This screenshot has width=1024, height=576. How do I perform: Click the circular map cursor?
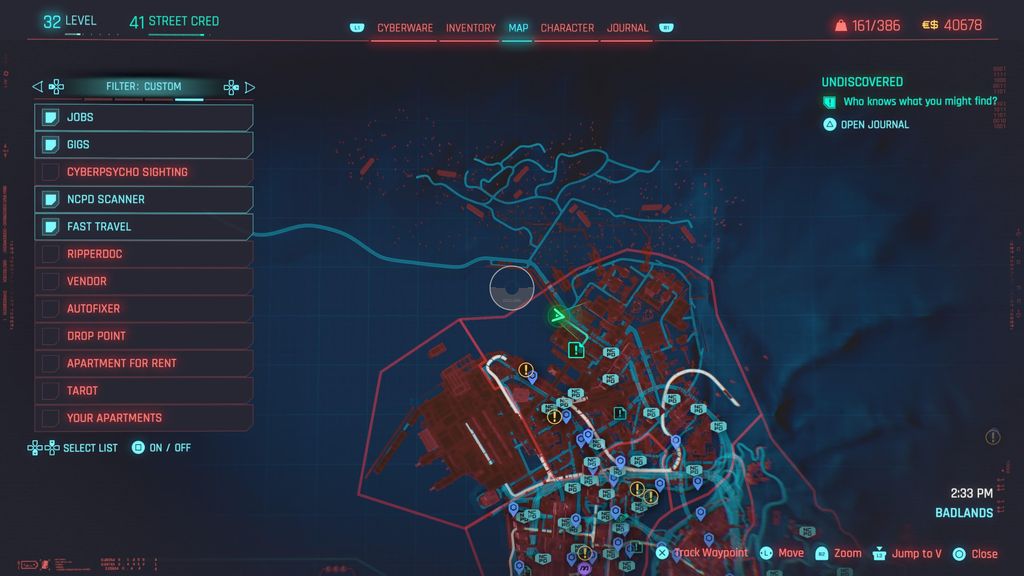point(512,287)
